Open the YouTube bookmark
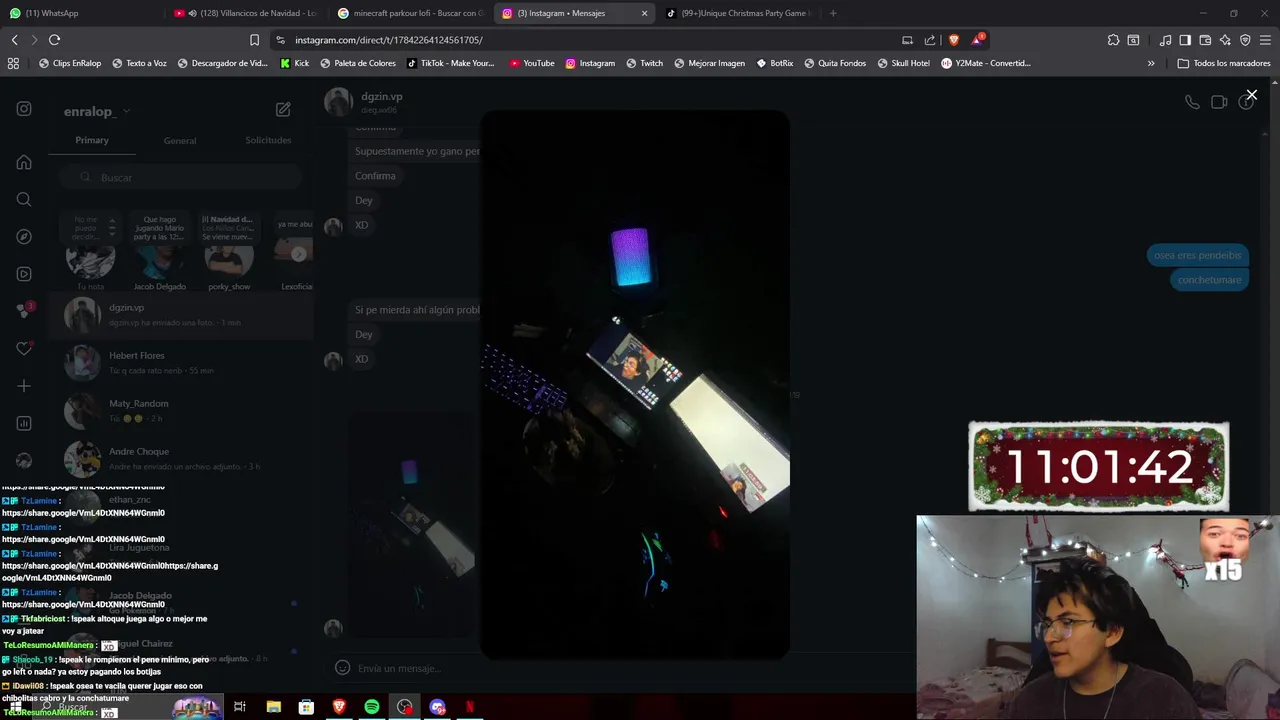 pyautogui.click(x=531, y=63)
